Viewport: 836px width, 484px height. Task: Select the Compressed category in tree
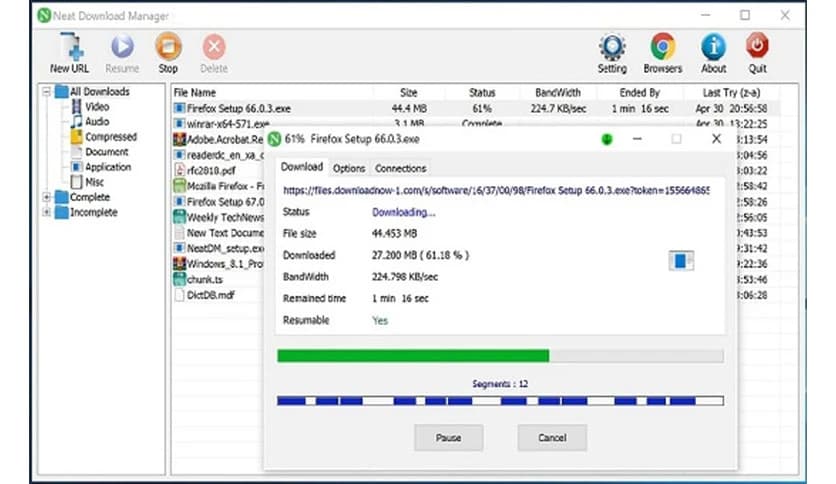point(104,137)
